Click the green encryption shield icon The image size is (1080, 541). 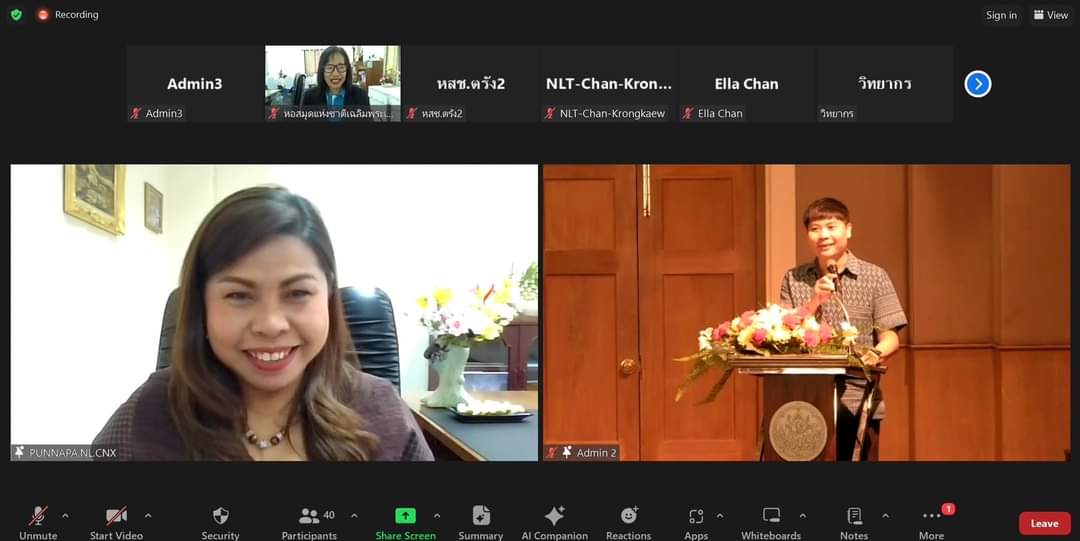tap(16, 15)
